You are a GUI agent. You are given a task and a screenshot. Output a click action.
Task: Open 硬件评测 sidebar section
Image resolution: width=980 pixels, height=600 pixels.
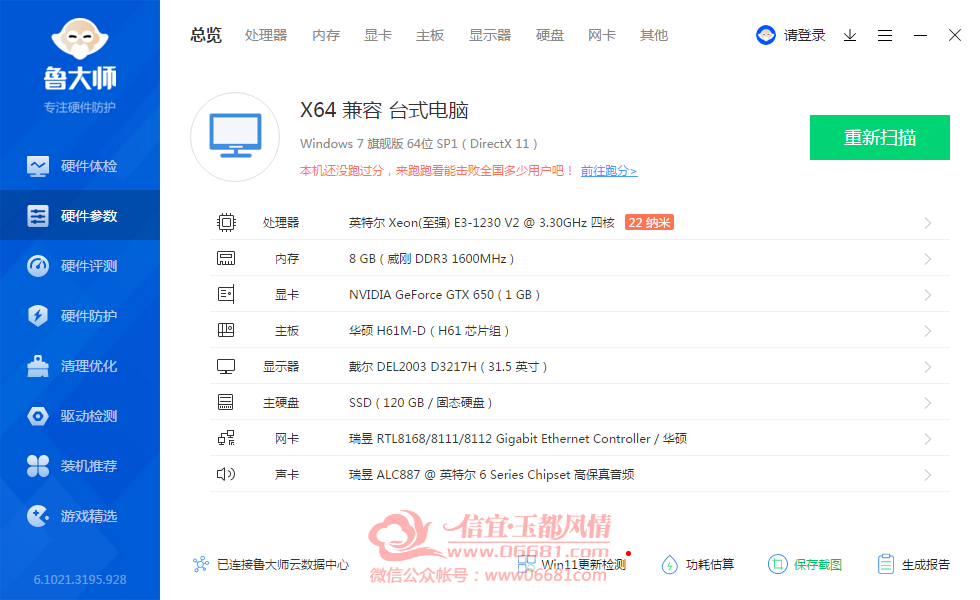80,266
